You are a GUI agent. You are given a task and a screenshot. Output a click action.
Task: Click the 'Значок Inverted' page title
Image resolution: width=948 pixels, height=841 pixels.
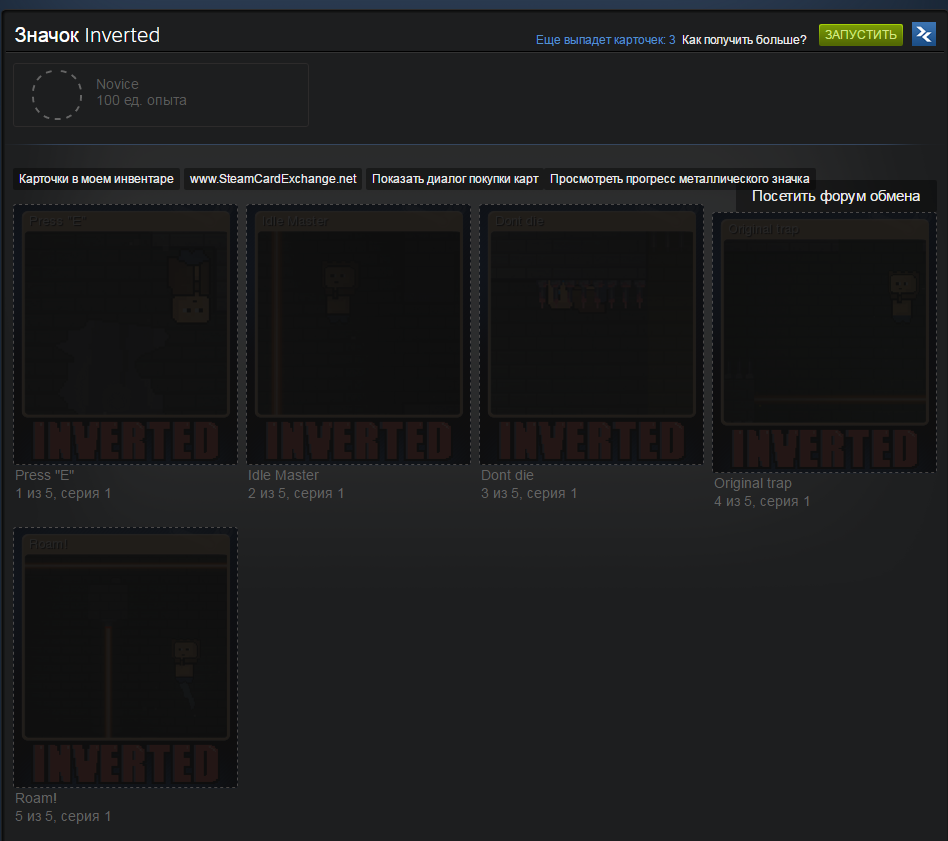tap(87, 35)
